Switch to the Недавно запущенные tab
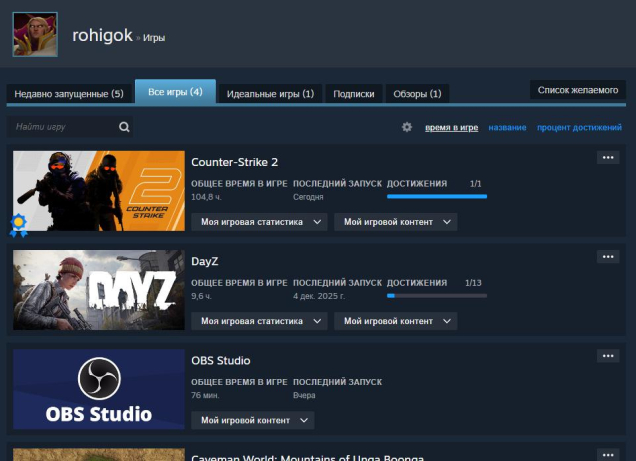The width and height of the screenshot is (636, 461). click(69, 94)
